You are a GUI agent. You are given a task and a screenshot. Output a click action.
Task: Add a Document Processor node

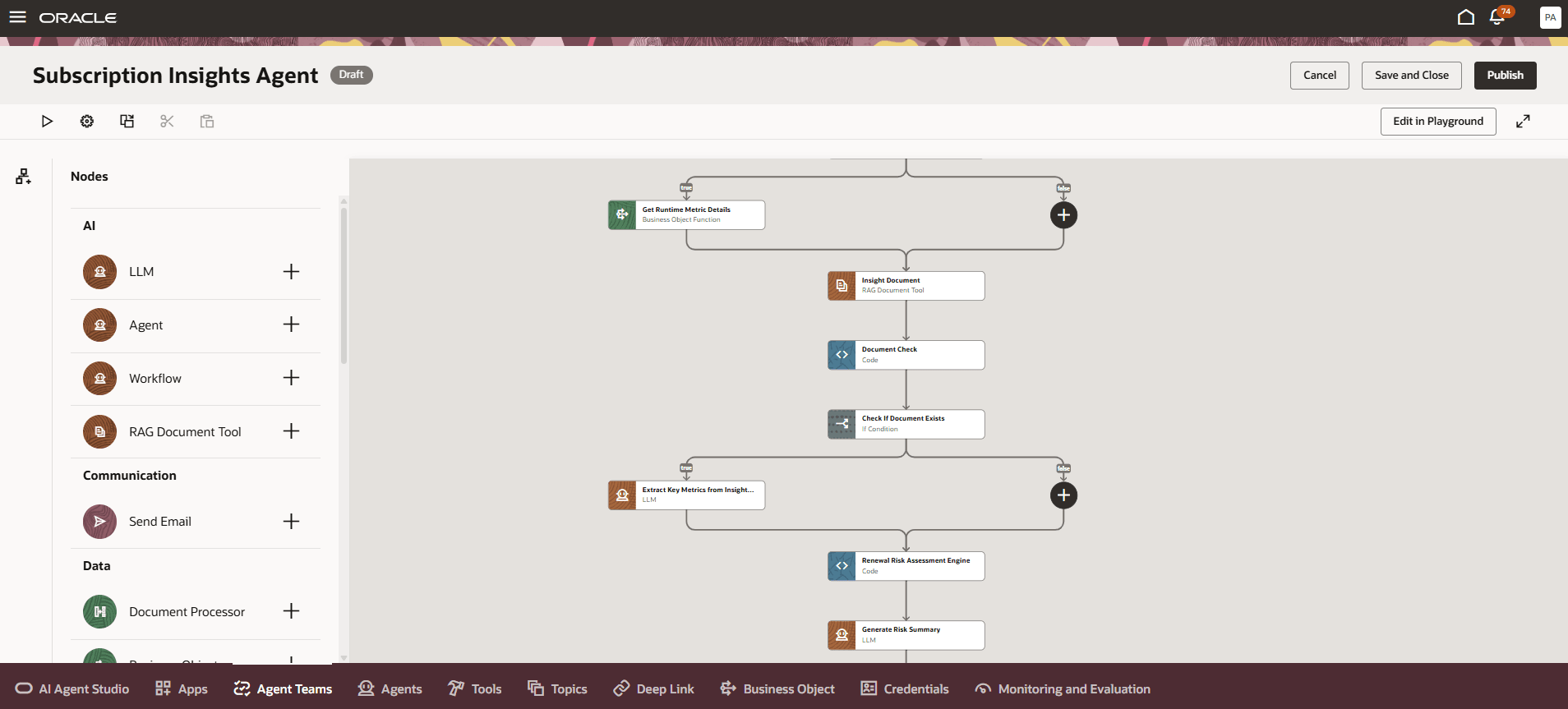291,611
